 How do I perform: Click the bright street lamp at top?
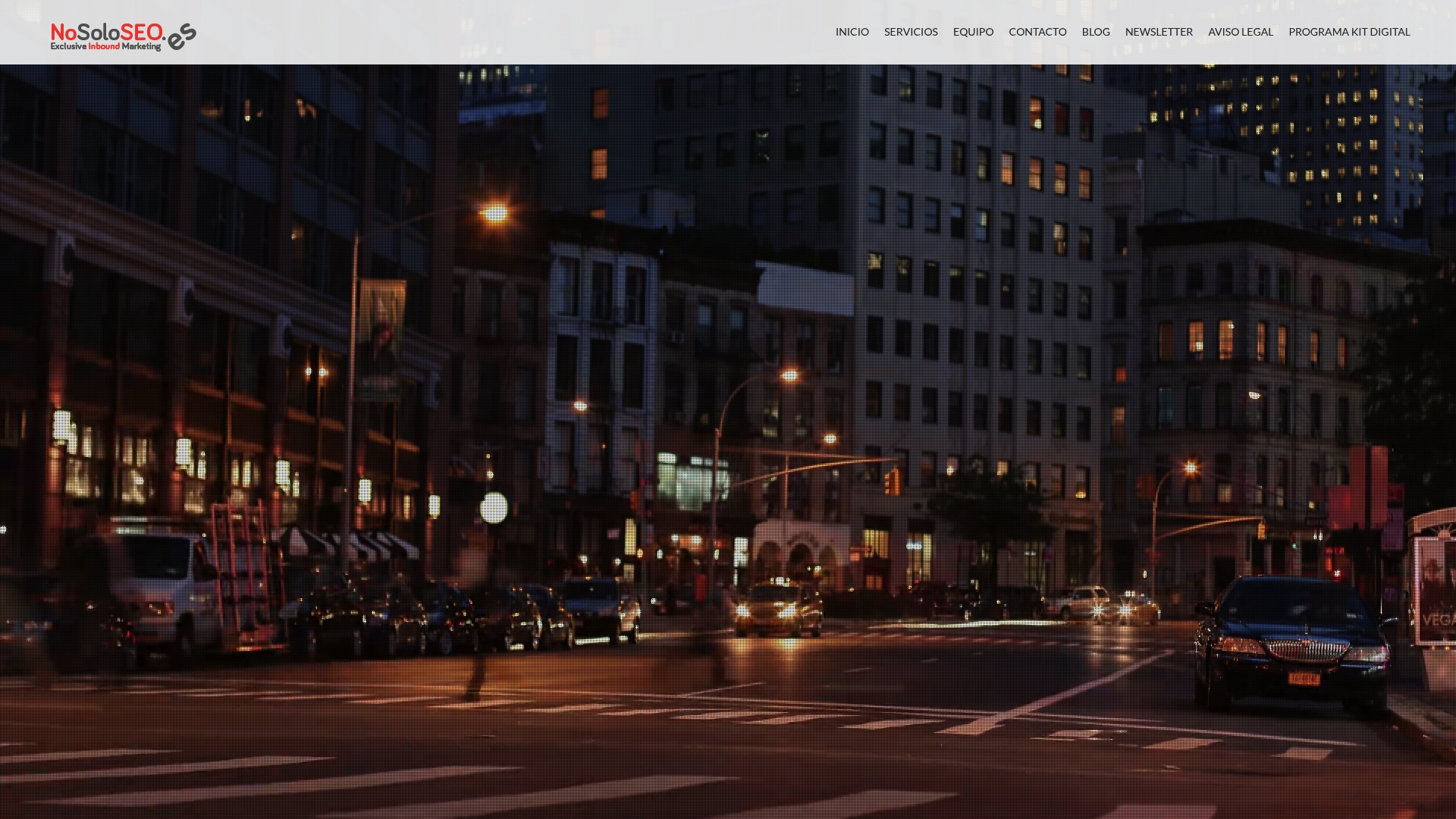pos(494,214)
